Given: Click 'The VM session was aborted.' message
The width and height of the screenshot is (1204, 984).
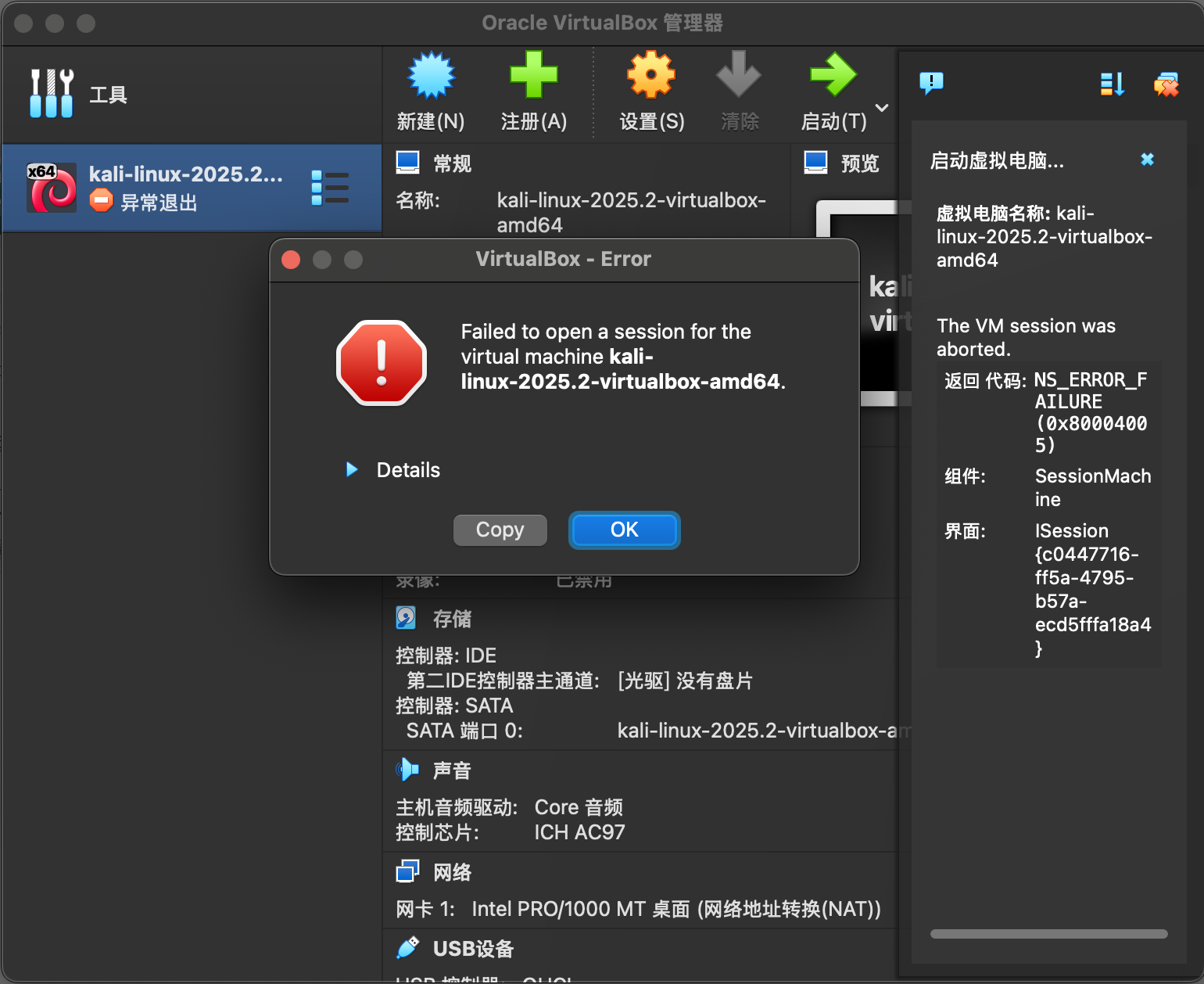Looking at the screenshot, I should pyautogui.click(x=1026, y=337).
